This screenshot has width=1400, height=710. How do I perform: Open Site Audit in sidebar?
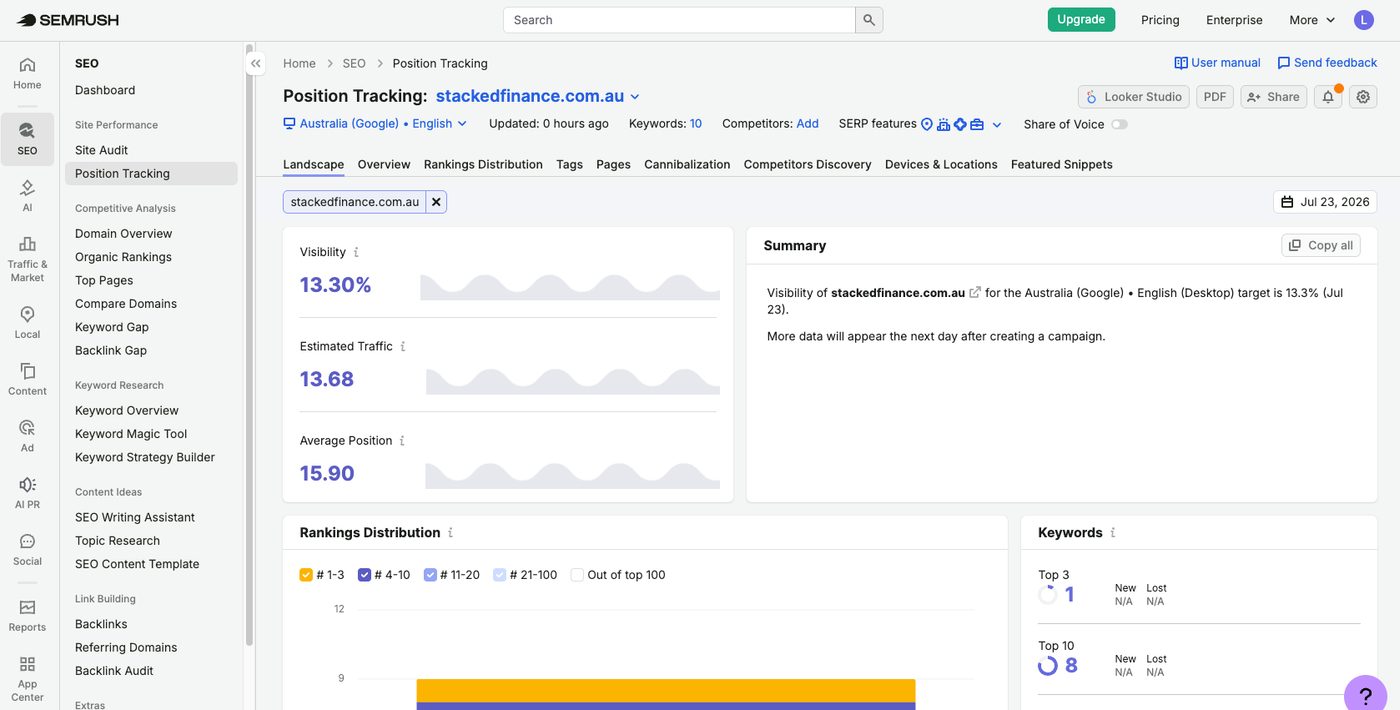point(102,150)
